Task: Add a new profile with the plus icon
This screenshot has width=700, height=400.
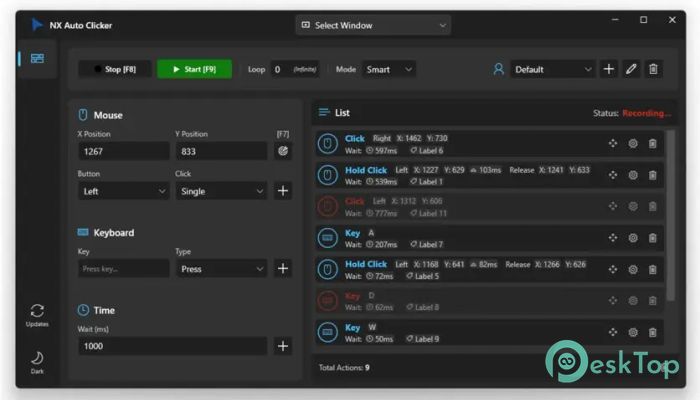Action: (608, 69)
